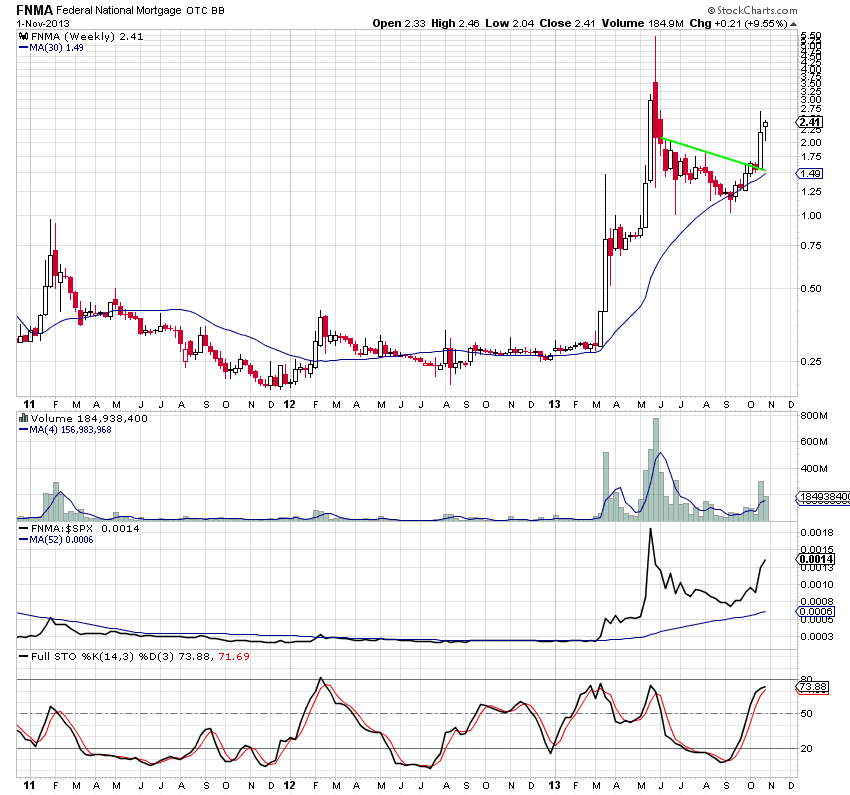
Task: Click the 1.49 moving average price tag
Action: click(810, 173)
